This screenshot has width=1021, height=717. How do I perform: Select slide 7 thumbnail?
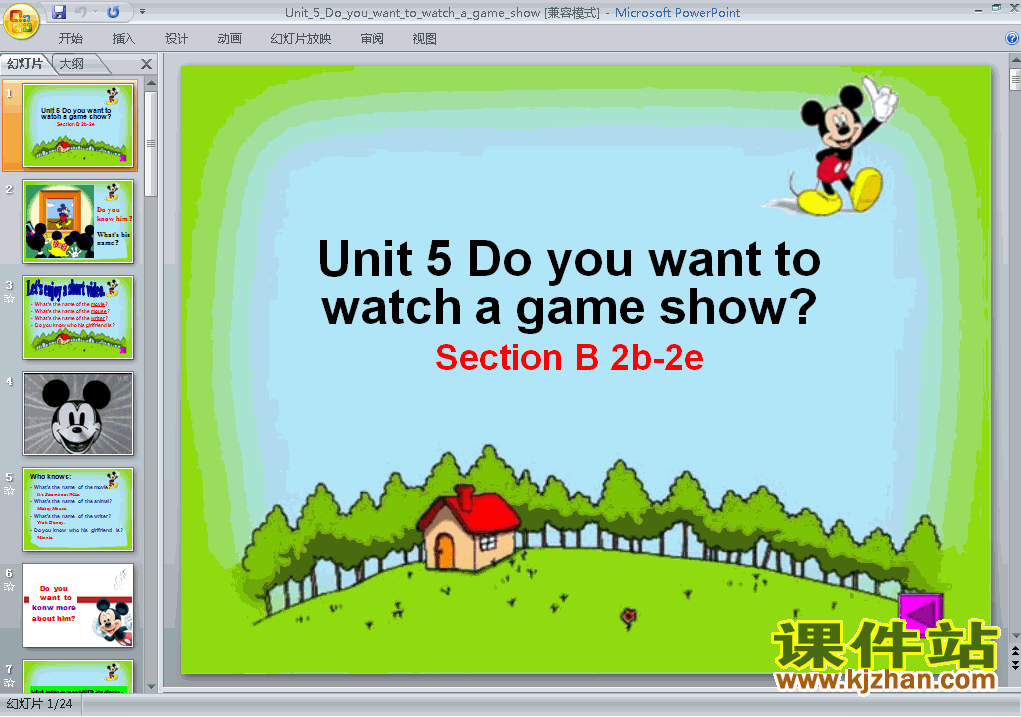tap(78, 677)
